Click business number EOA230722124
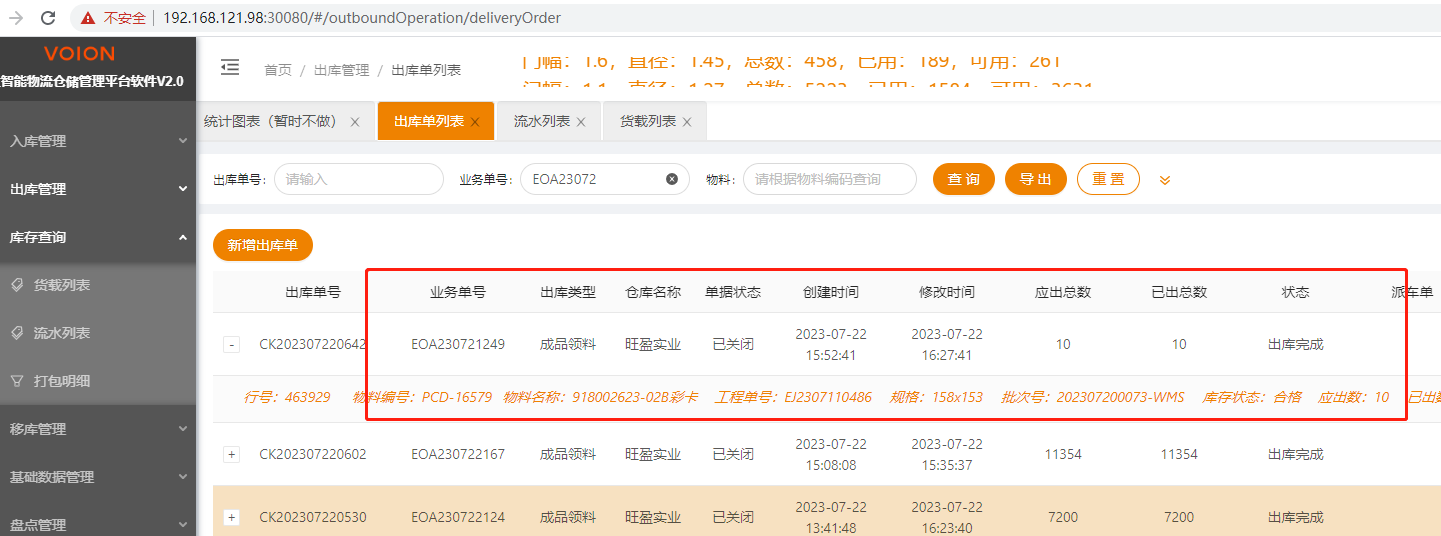The image size is (1441, 536). (x=458, y=517)
